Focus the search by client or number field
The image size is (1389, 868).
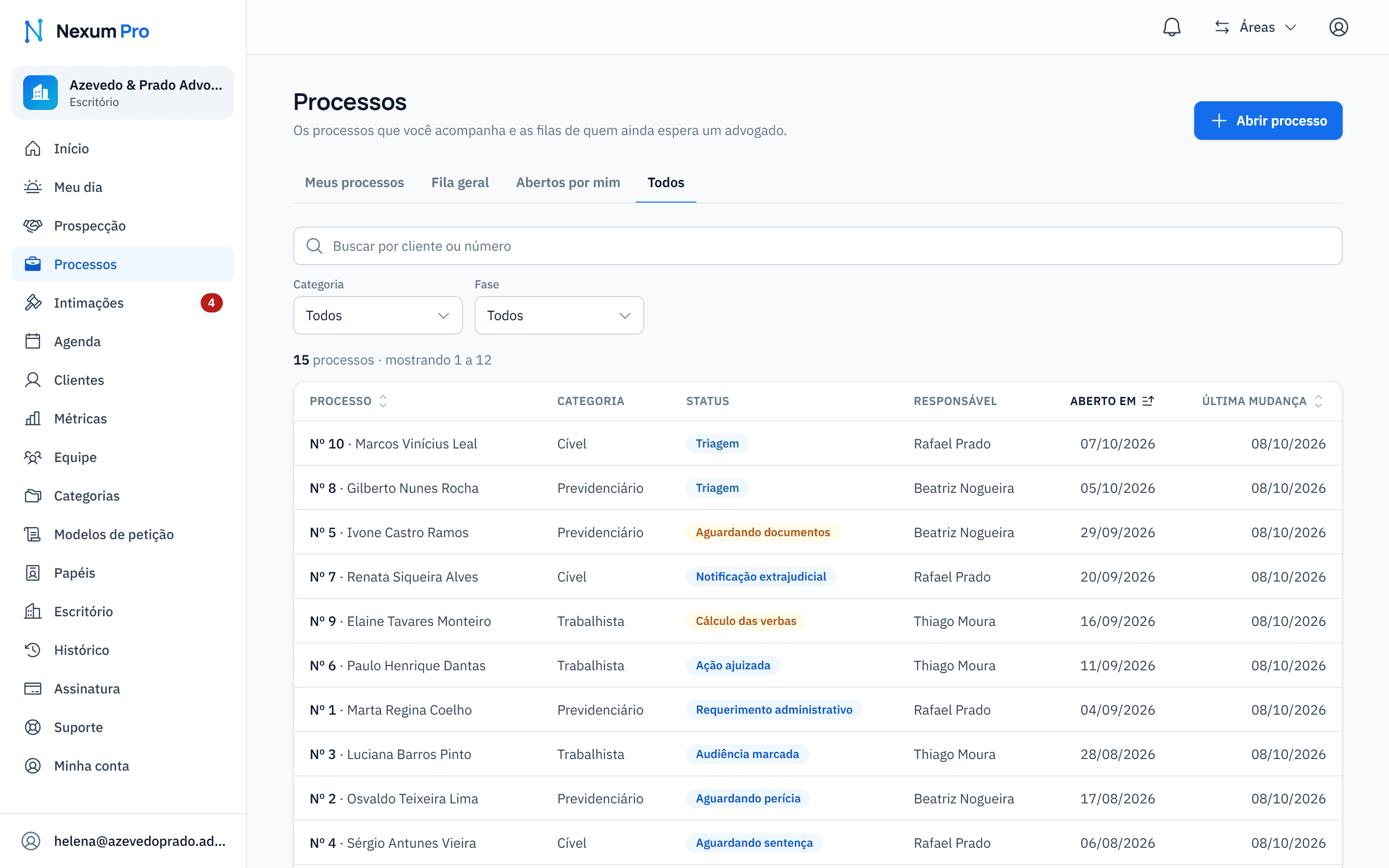point(817,246)
